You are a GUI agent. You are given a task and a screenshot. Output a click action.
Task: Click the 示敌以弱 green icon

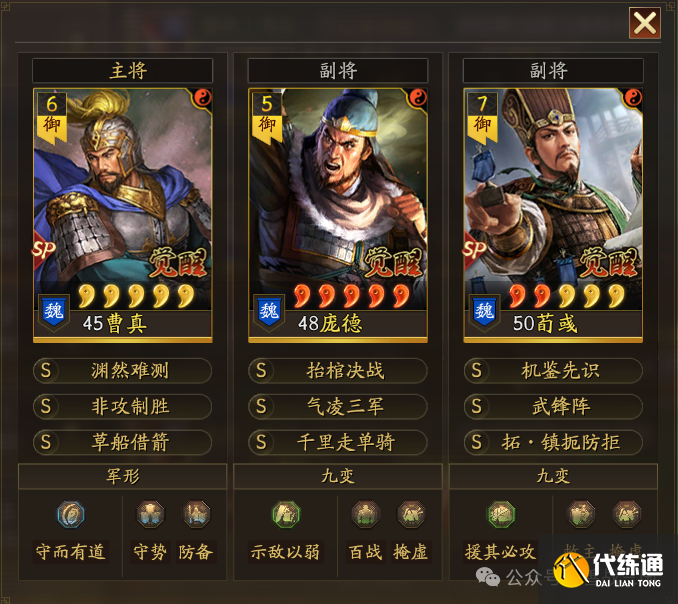[x=286, y=514]
